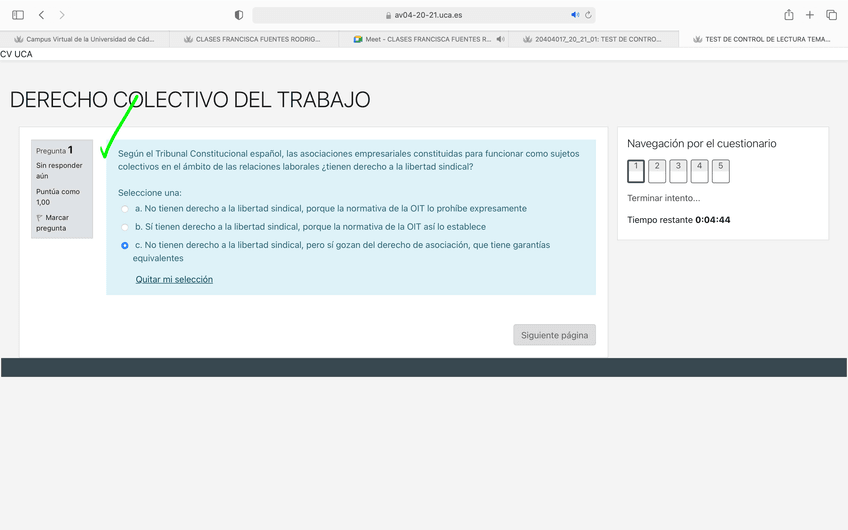Click the question text Según el Tribunal Constitucional

[349, 160]
